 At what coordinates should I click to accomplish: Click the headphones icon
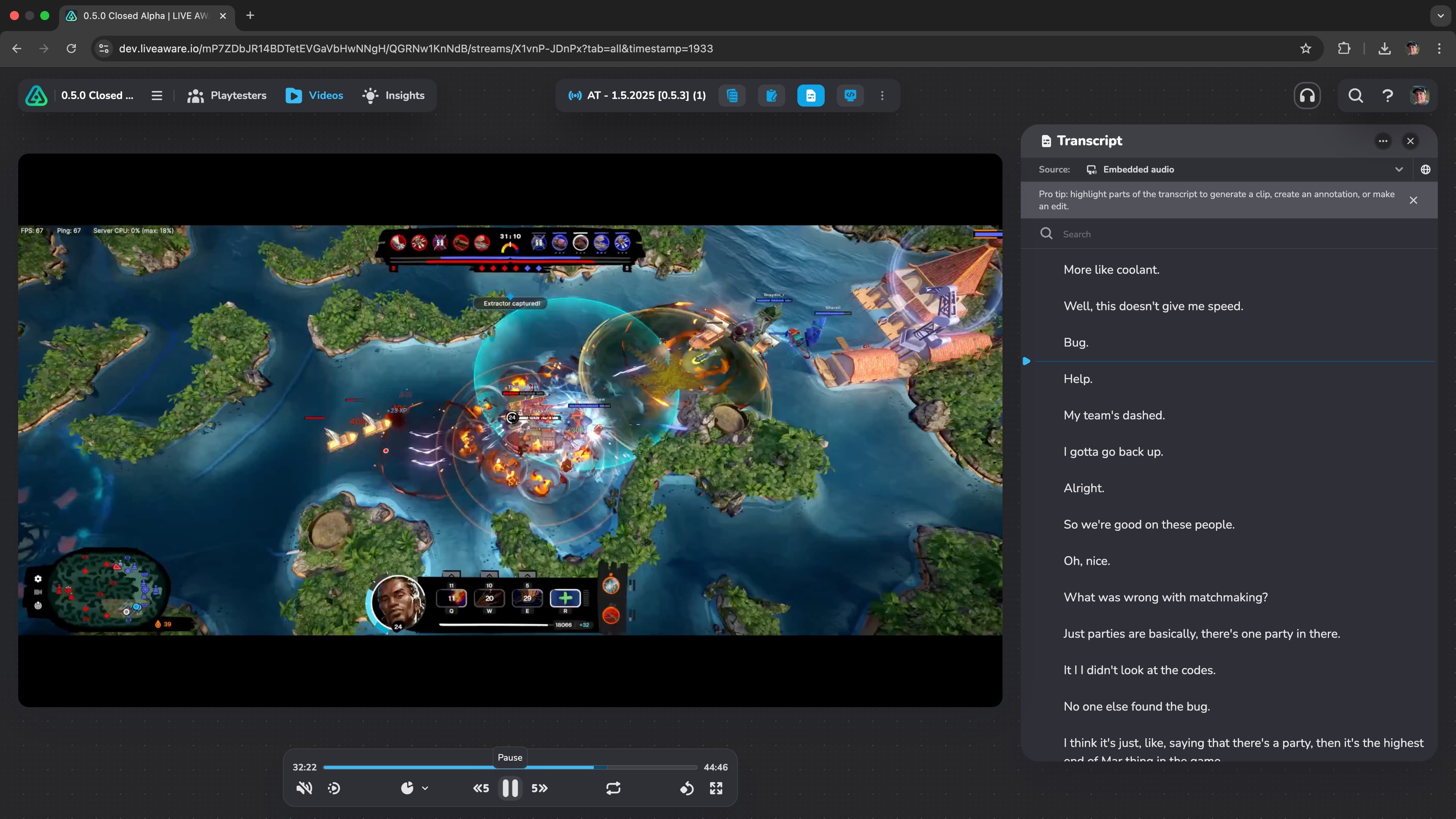click(x=1307, y=96)
